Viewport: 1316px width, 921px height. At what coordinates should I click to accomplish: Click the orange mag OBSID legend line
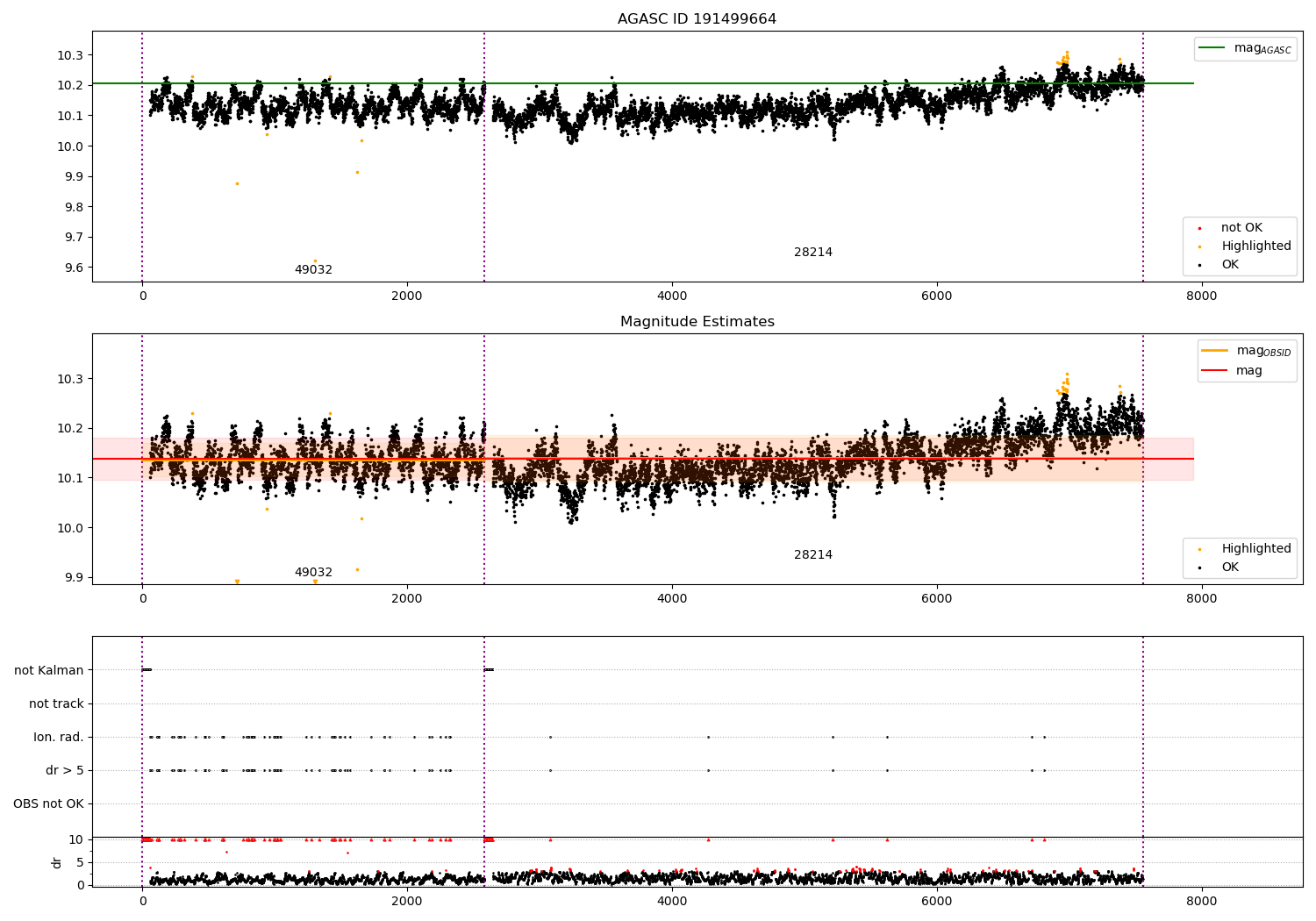tap(1215, 351)
